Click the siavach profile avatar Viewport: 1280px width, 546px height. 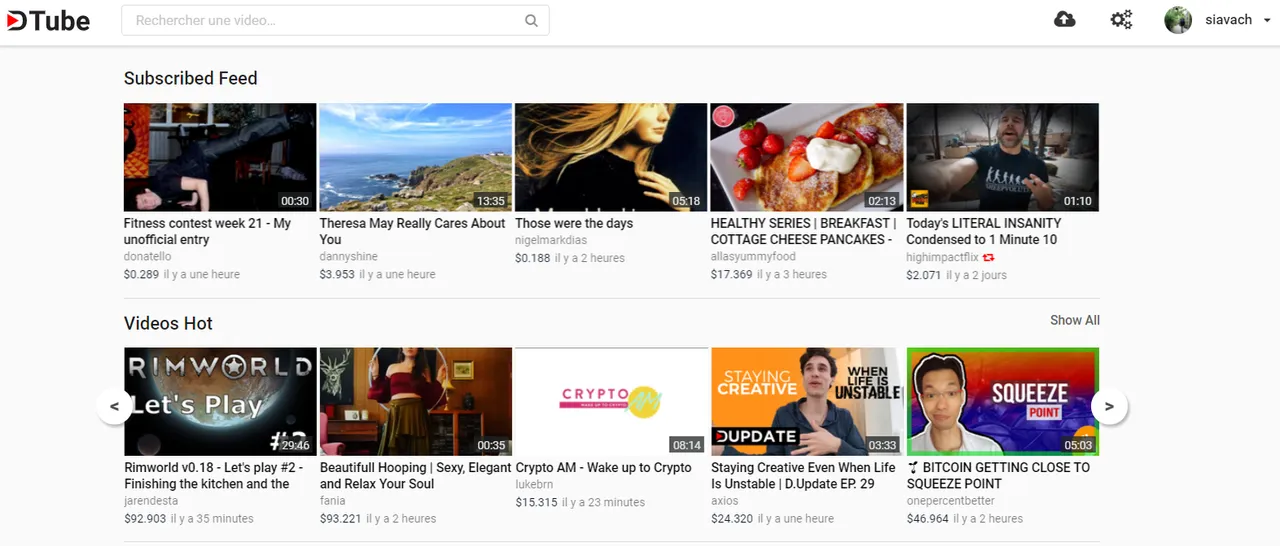[1178, 20]
